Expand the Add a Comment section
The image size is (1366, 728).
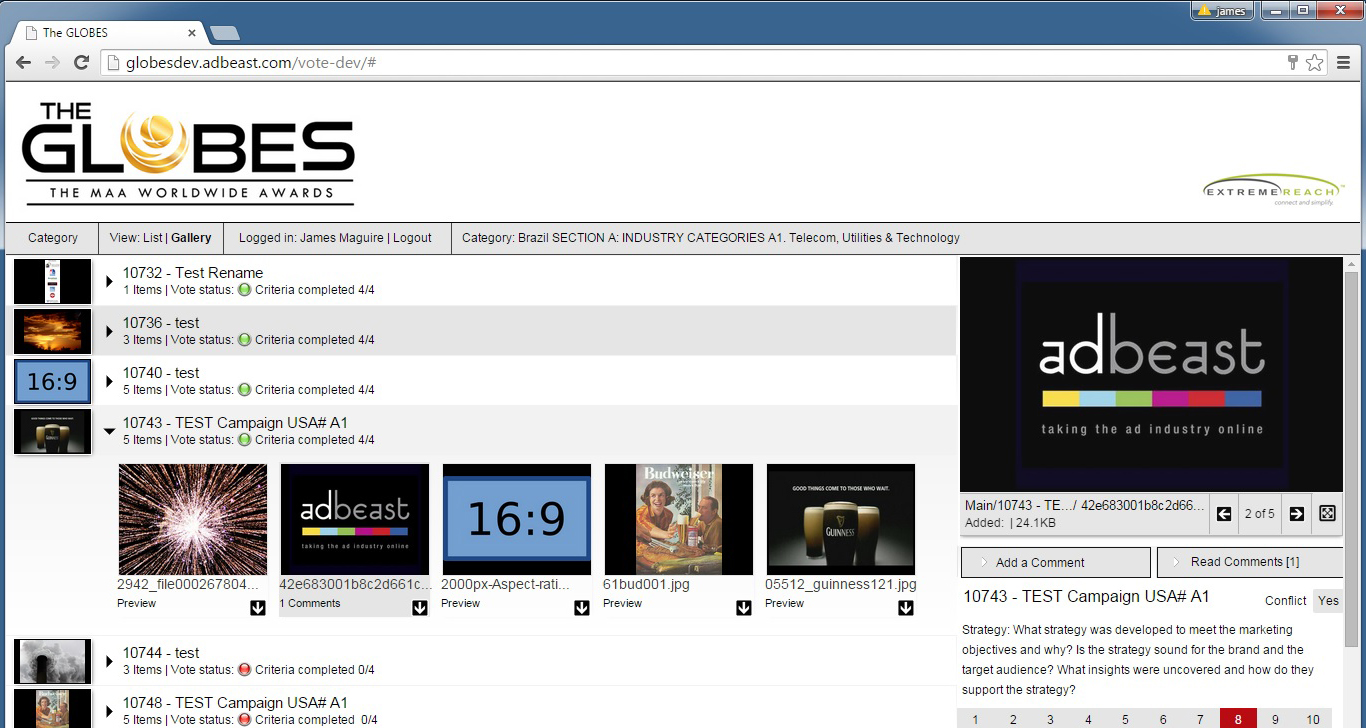tap(1056, 562)
